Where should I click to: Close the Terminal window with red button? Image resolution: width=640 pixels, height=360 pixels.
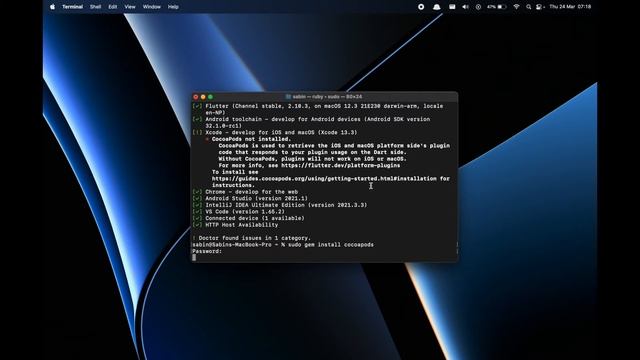(x=196, y=97)
